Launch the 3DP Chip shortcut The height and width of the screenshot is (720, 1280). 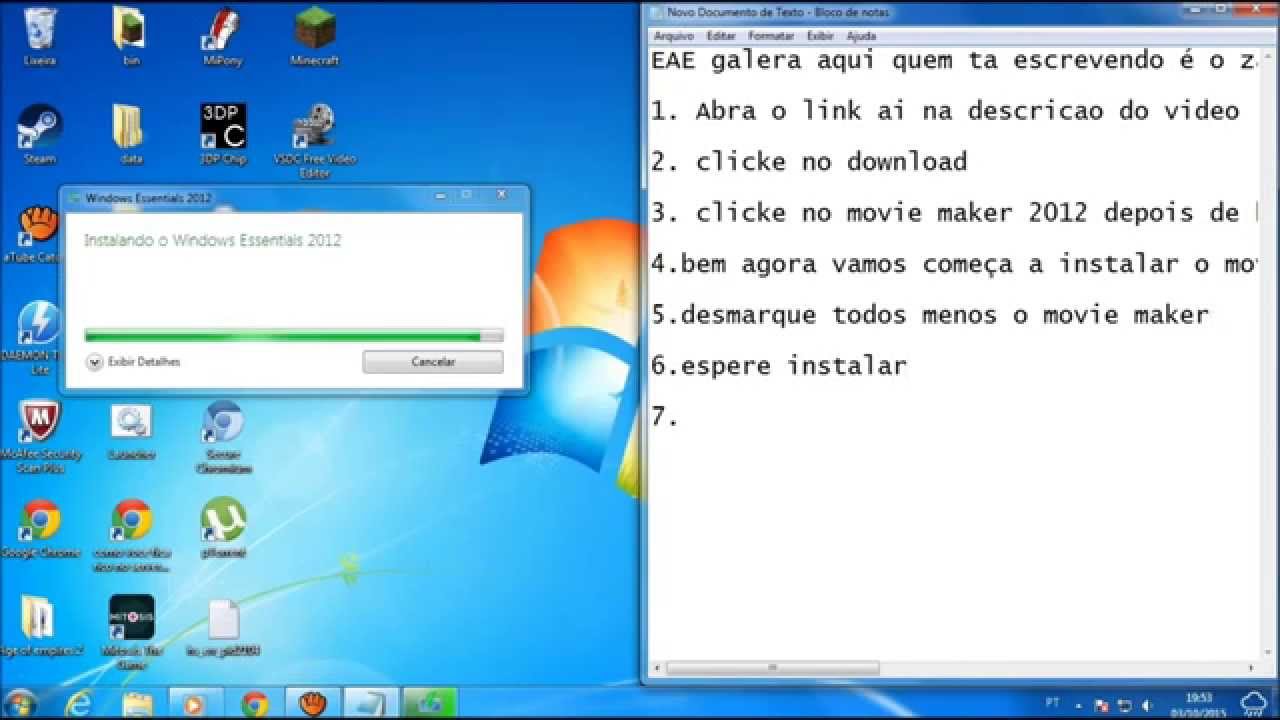tap(223, 134)
